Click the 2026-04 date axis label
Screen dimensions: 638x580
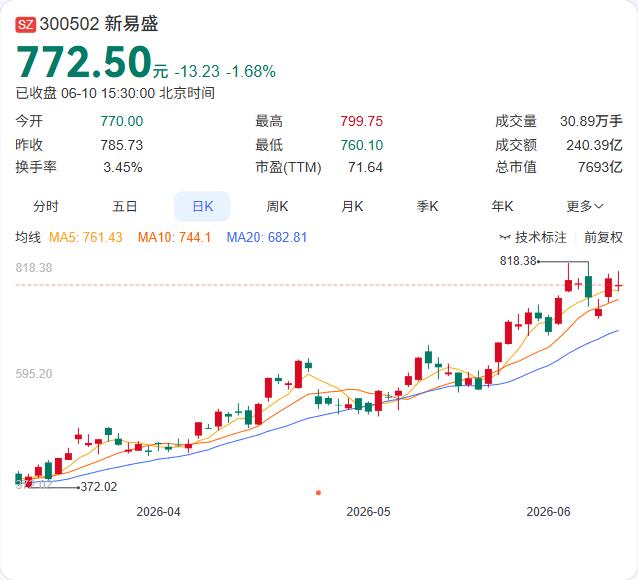(x=158, y=512)
